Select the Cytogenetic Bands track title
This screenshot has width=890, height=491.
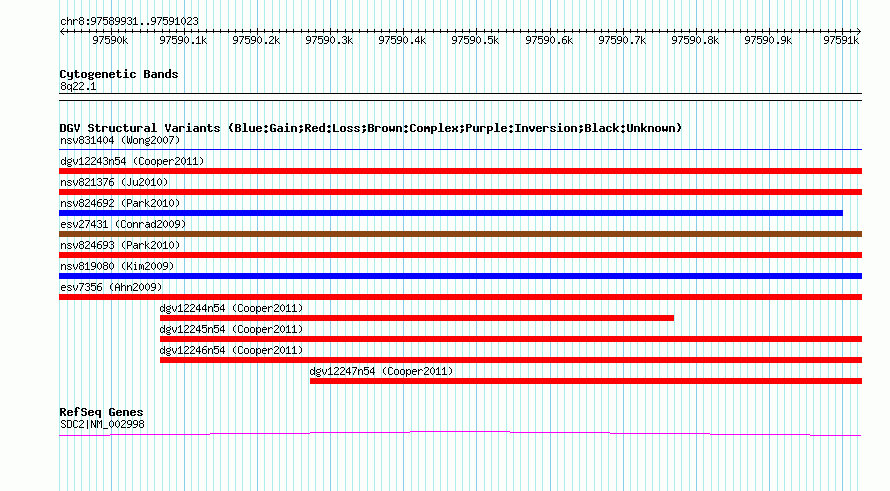pos(119,74)
